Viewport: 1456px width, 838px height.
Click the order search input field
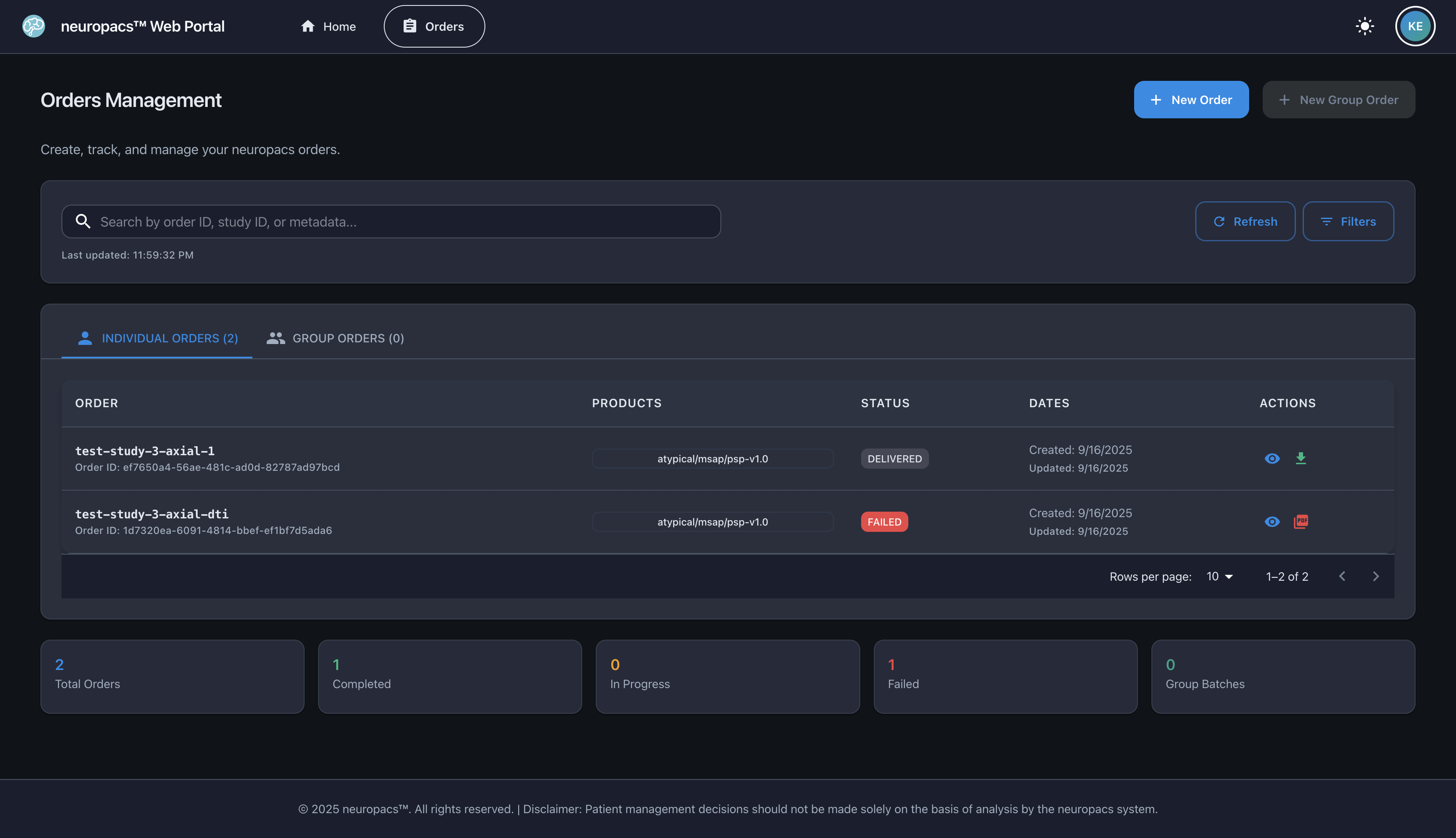point(391,221)
